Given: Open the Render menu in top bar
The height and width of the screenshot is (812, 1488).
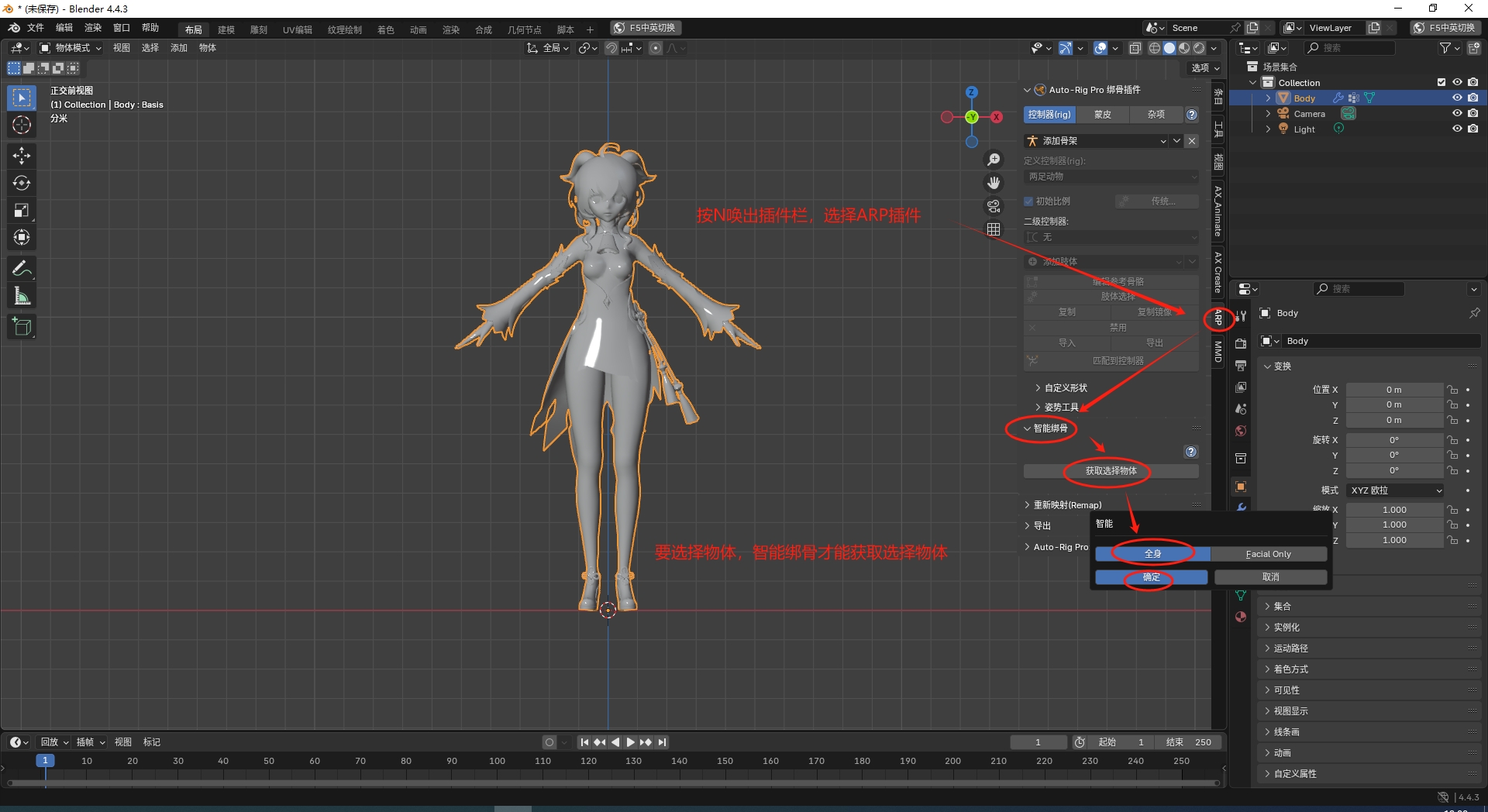Looking at the screenshot, I should (93, 28).
